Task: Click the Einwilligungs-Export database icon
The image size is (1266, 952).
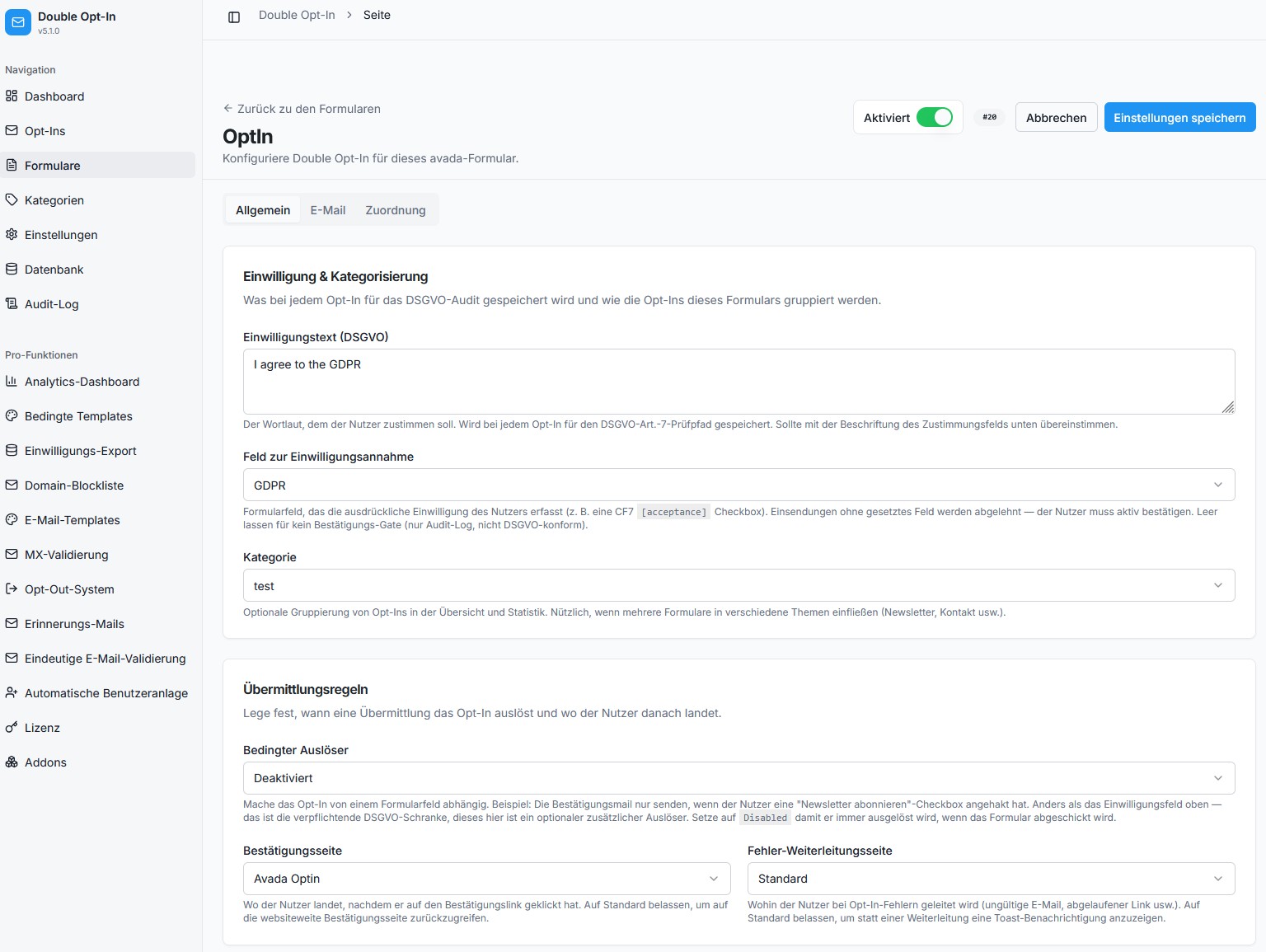Action: (12, 450)
